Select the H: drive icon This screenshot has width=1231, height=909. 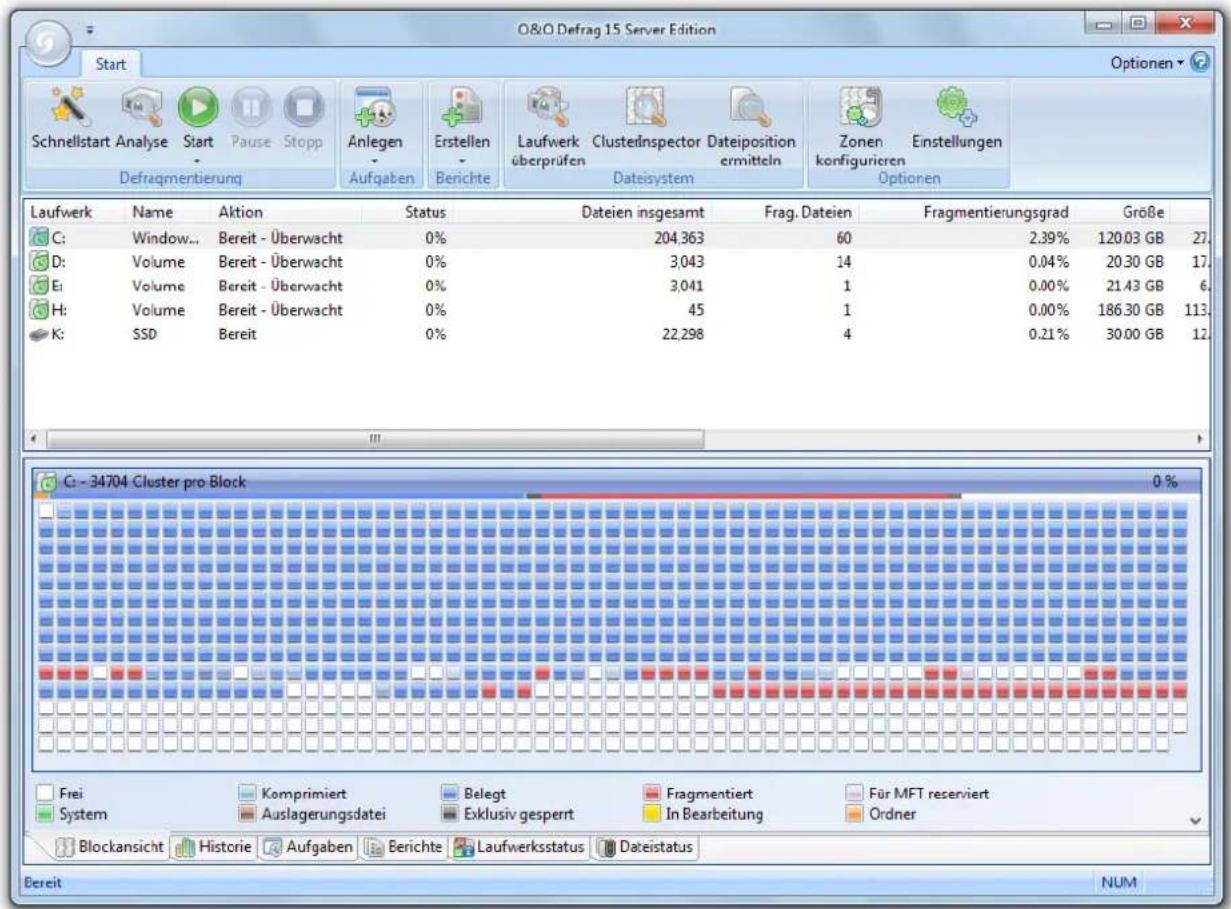(41, 310)
